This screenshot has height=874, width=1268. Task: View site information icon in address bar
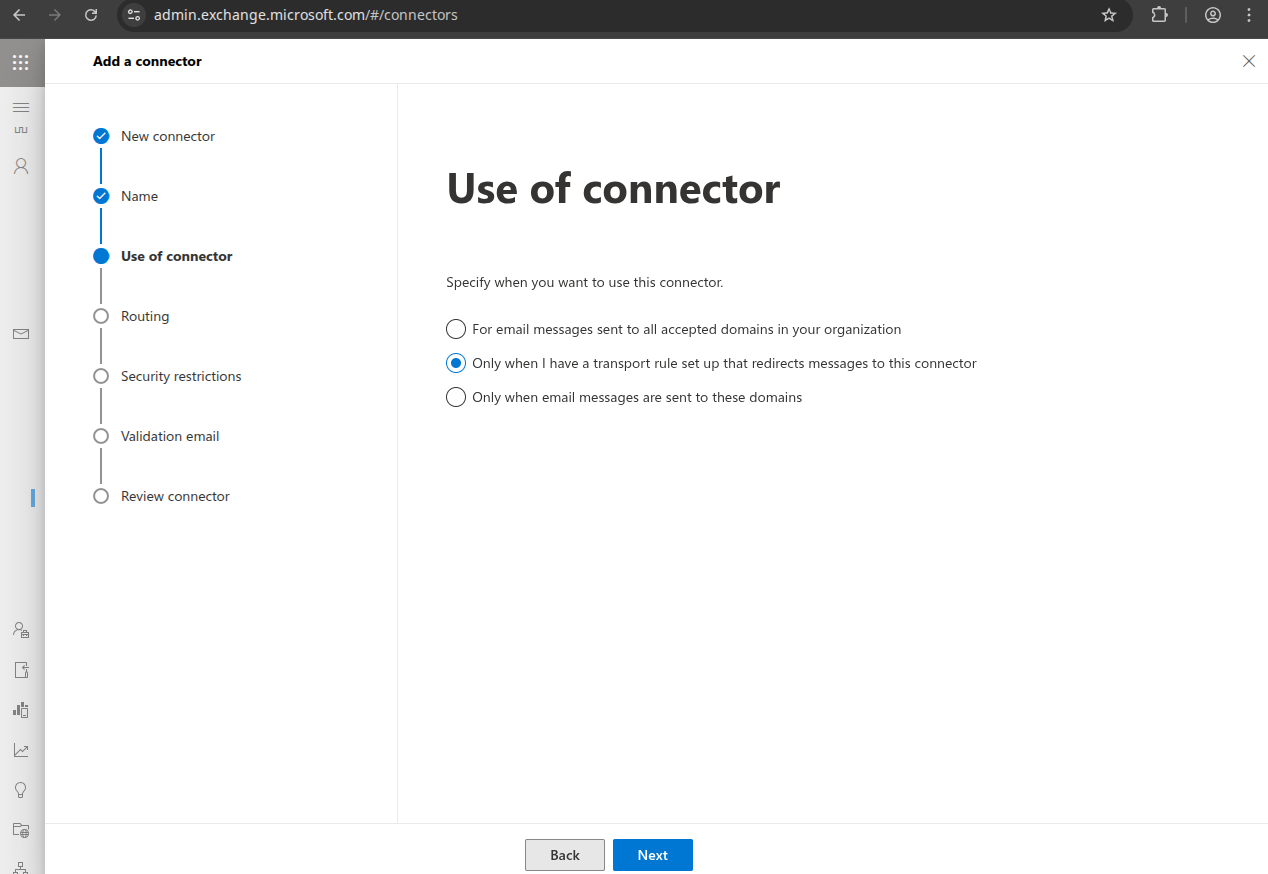[x=134, y=15]
